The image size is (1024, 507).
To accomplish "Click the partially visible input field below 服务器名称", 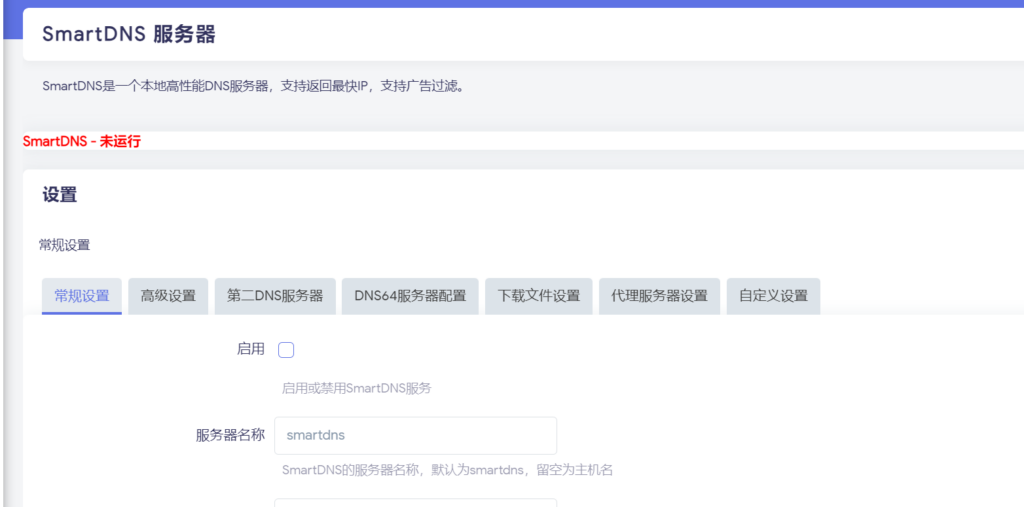I will coord(415,503).
